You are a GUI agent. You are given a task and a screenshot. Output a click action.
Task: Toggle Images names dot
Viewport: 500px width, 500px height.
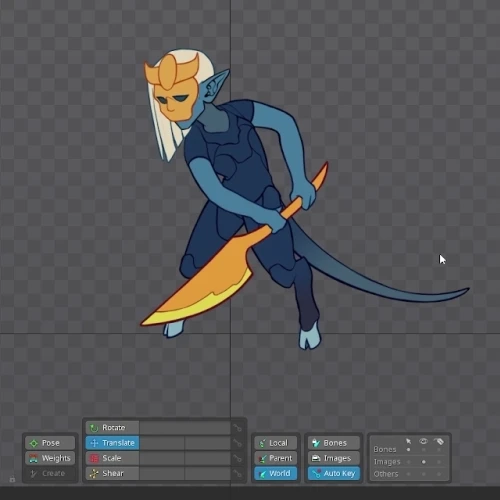(439, 462)
